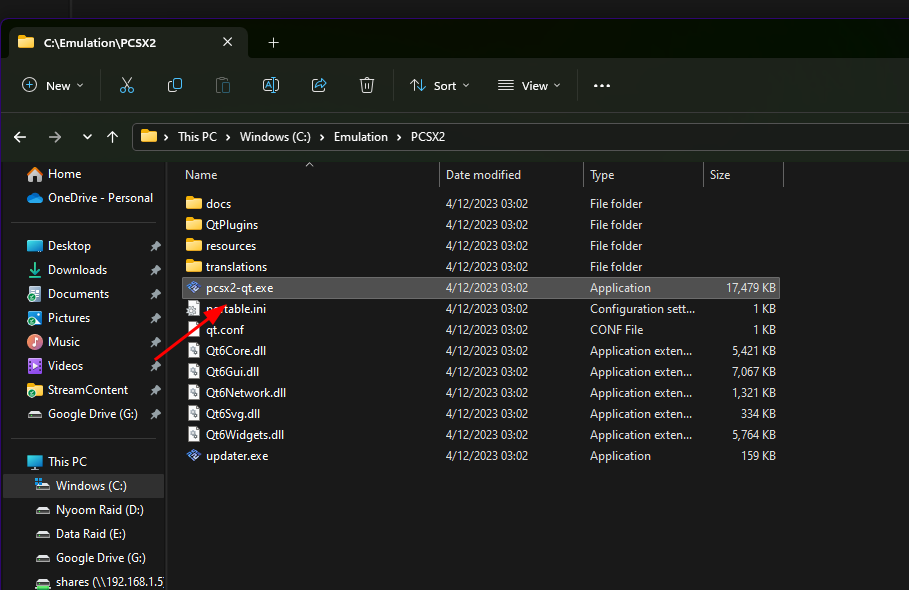The height and width of the screenshot is (590, 909).
Task: Show recent locations chevron dropdown
Action: pos(87,137)
